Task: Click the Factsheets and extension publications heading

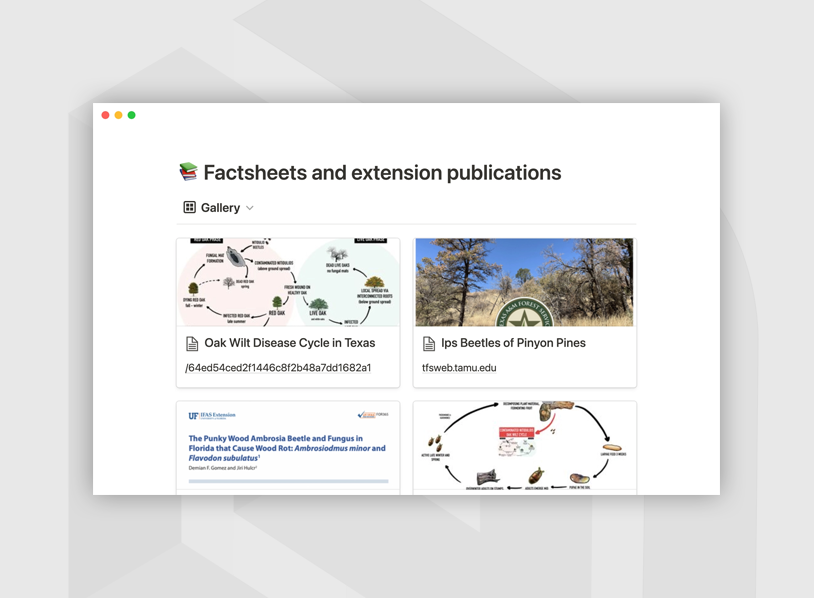Action: [x=382, y=173]
